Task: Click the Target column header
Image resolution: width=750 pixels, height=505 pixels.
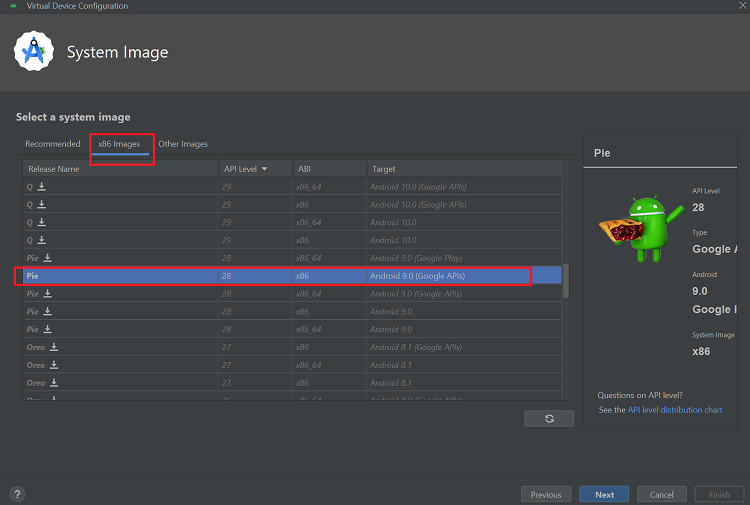Action: [x=464, y=169]
